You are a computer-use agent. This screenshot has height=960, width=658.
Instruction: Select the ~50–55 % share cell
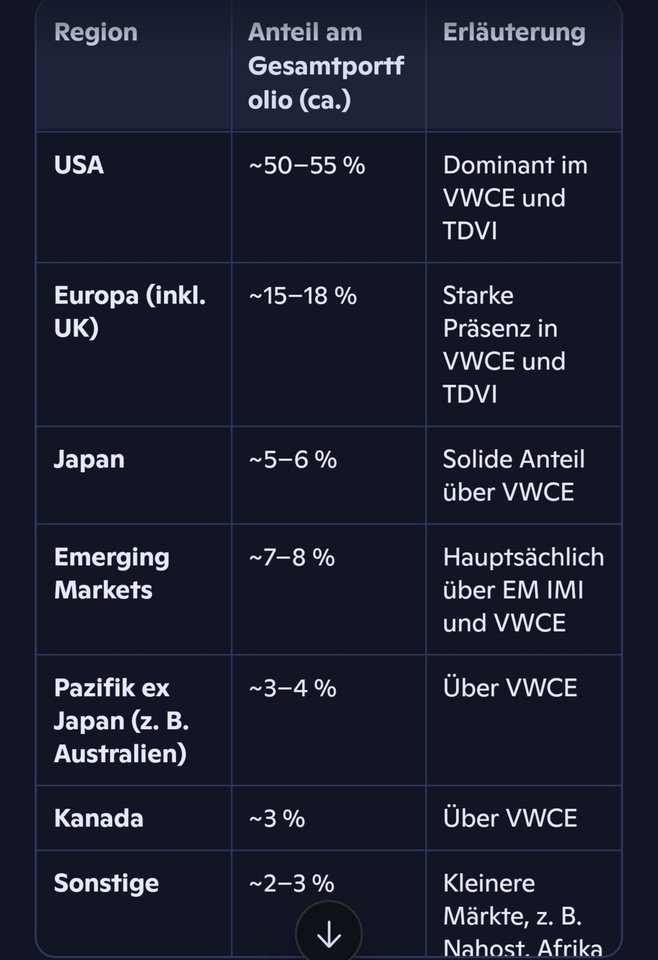[x=306, y=165]
